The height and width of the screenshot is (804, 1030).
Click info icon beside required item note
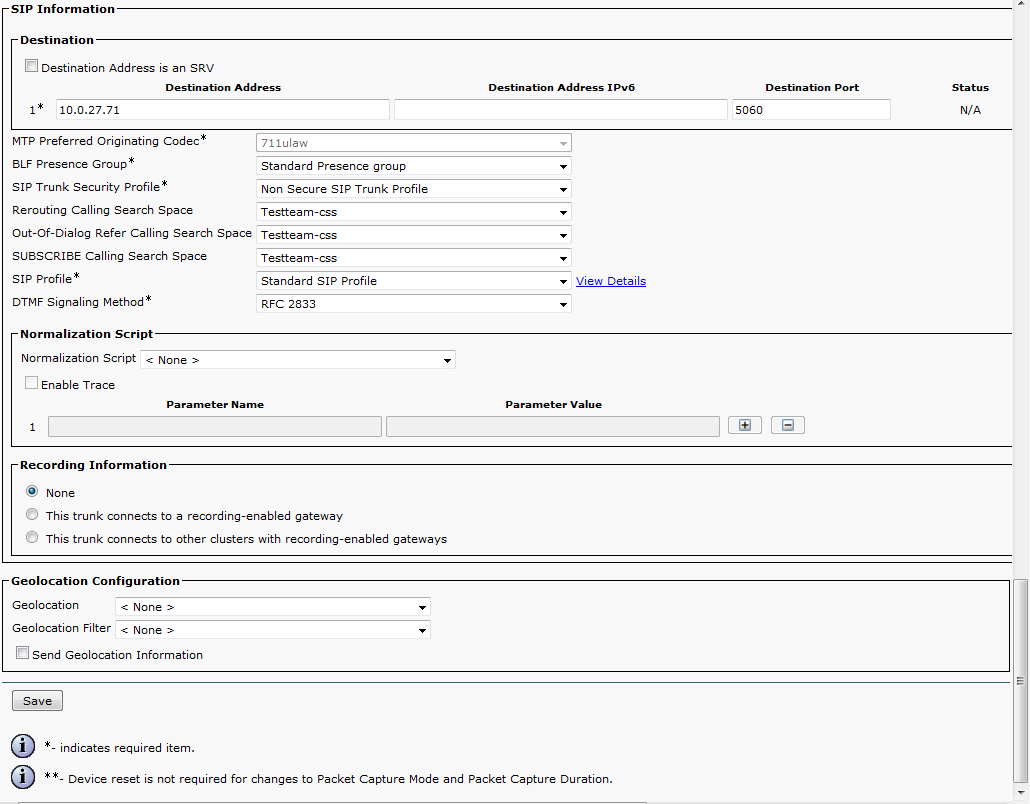[23, 747]
